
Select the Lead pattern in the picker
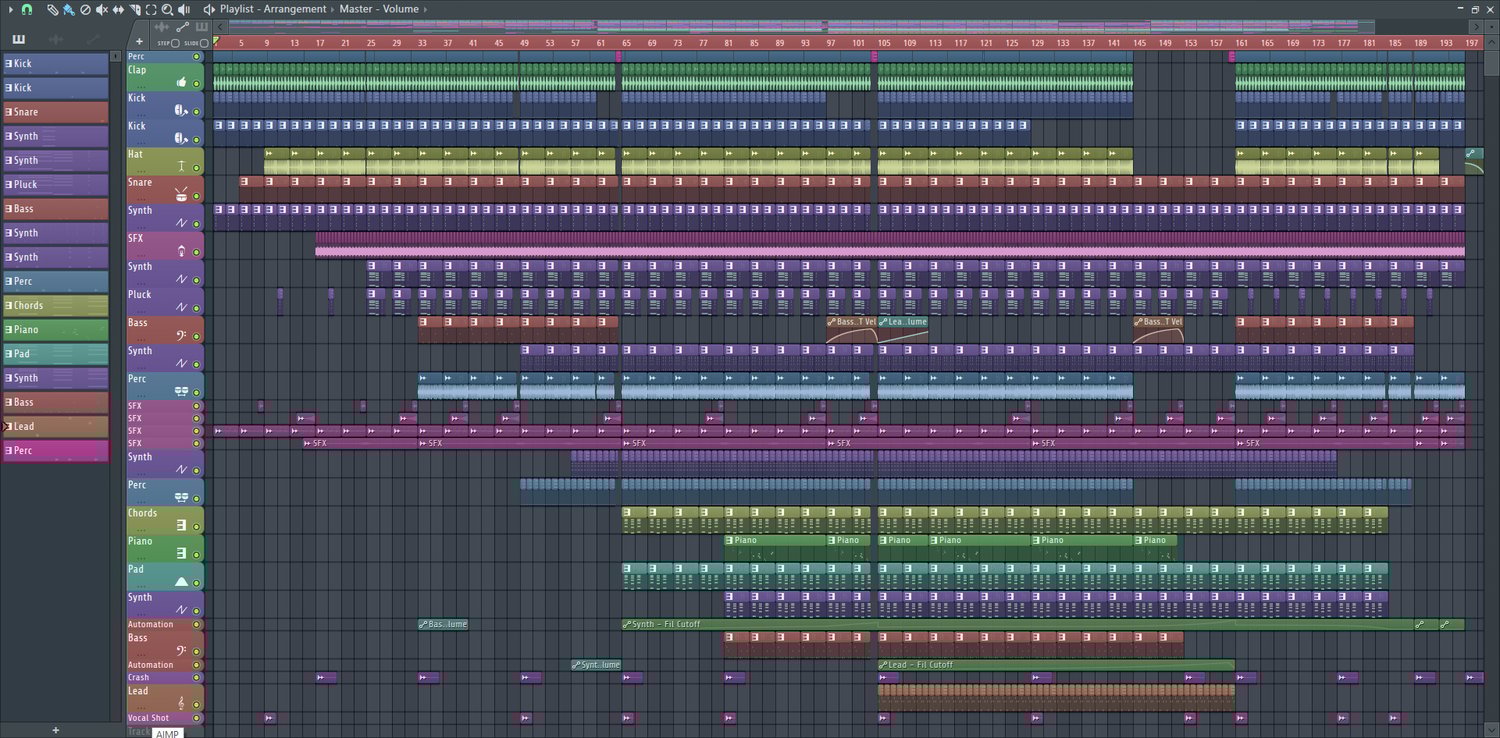[55, 427]
